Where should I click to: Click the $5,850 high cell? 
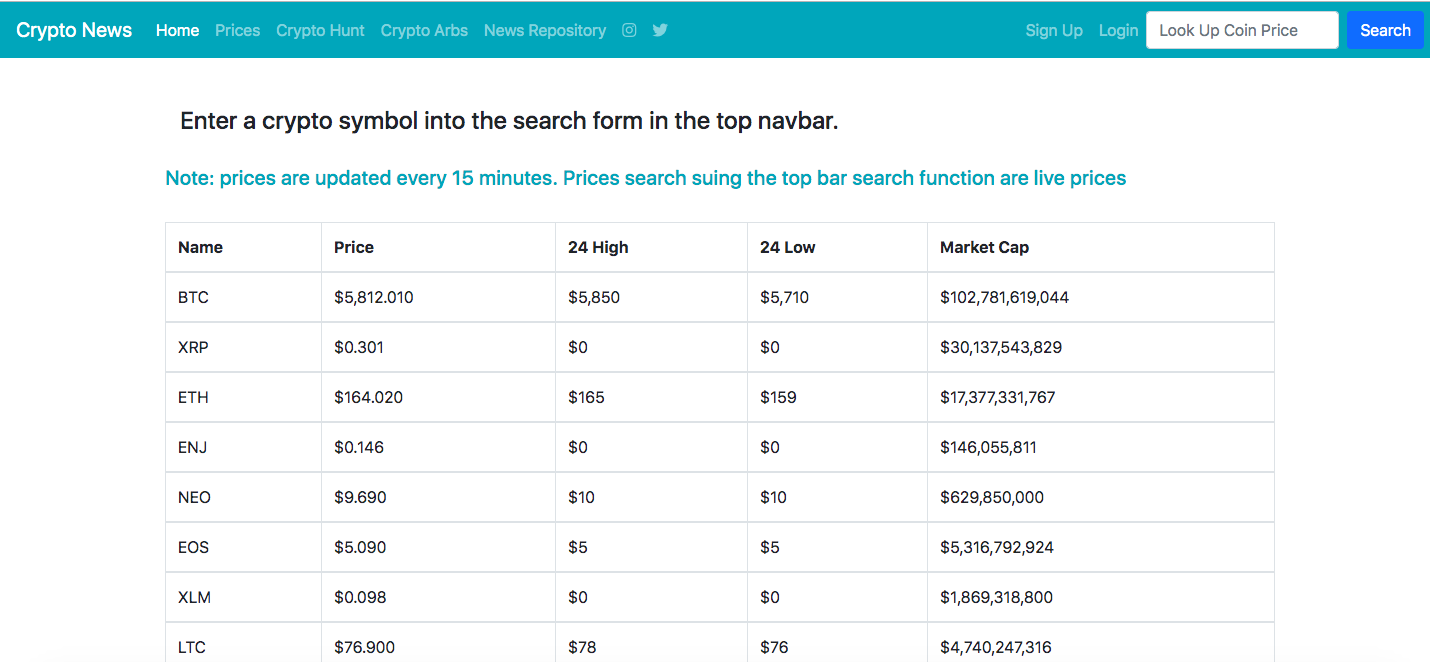651,297
